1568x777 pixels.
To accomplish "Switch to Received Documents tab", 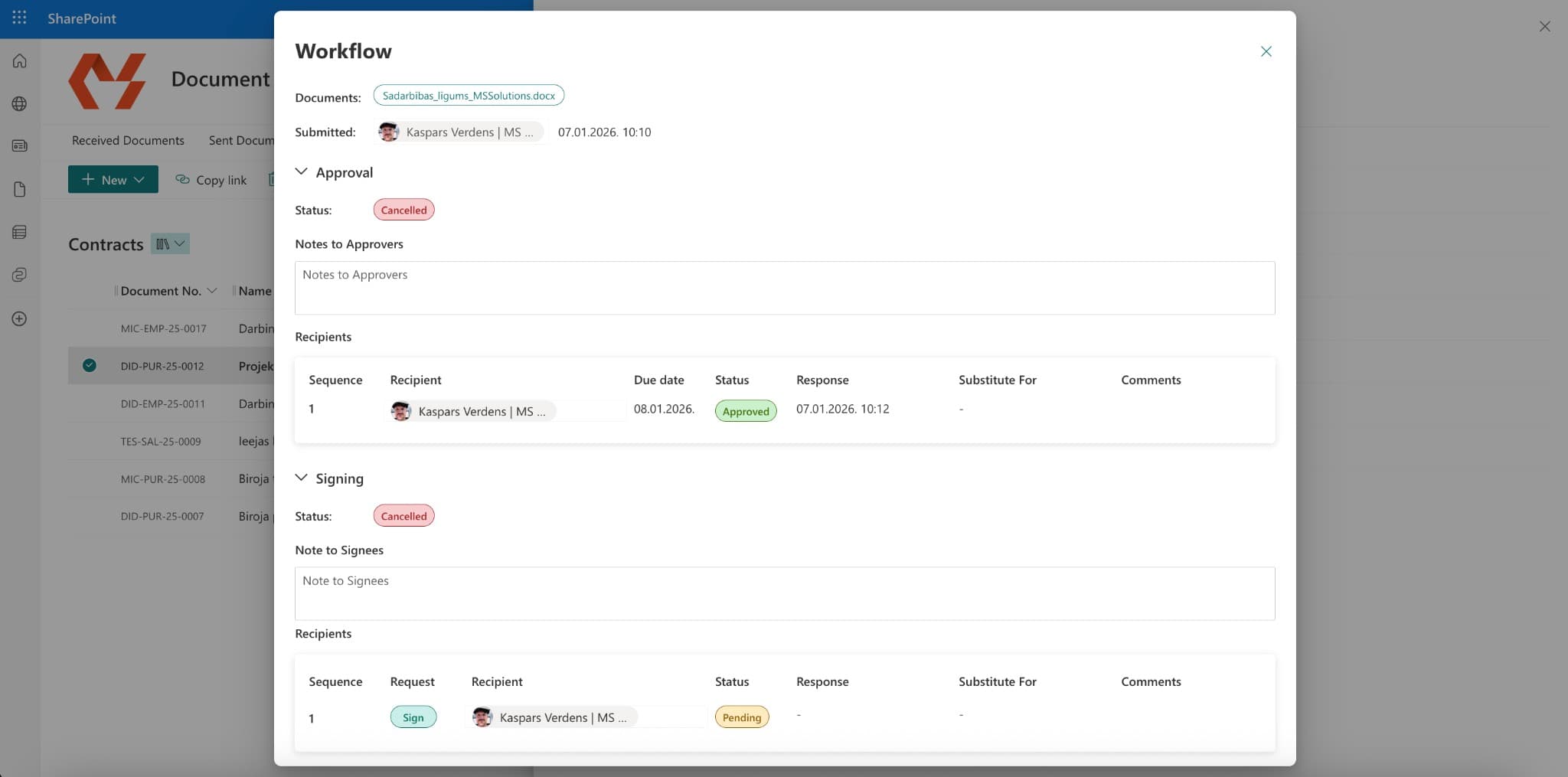I will coord(128,140).
